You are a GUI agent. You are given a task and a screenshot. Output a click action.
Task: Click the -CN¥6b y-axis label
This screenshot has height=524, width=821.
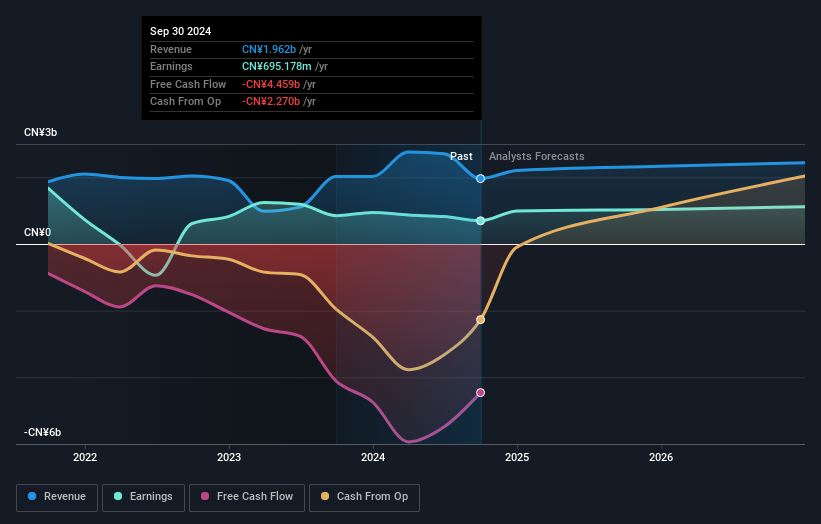(42, 432)
